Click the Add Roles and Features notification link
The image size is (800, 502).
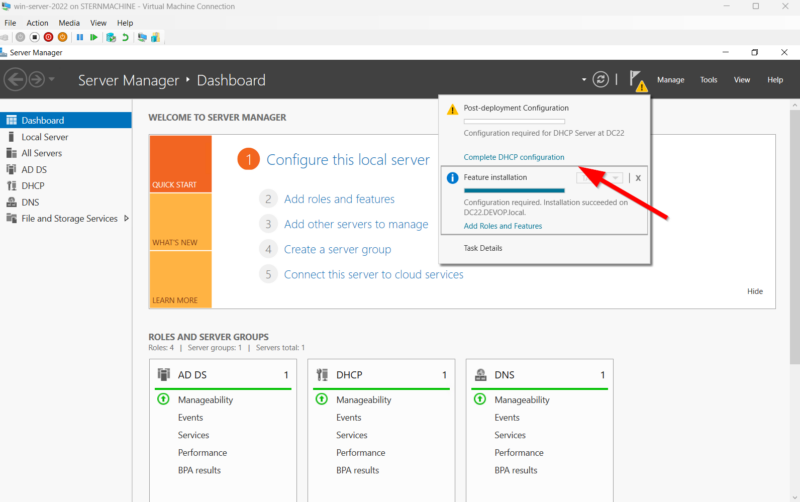pyautogui.click(x=503, y=226)
